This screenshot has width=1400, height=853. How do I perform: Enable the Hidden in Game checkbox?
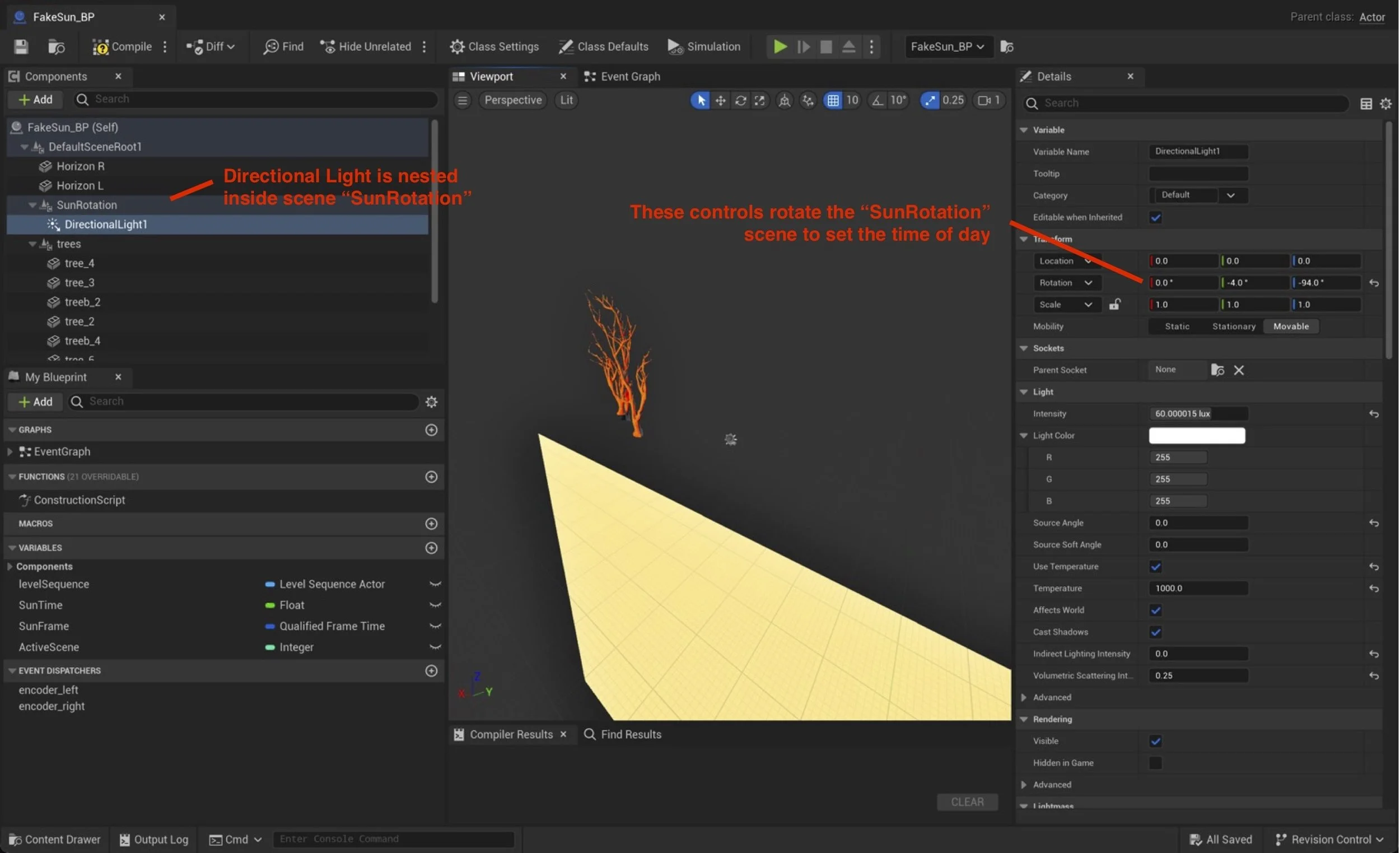coord(1155,763)
